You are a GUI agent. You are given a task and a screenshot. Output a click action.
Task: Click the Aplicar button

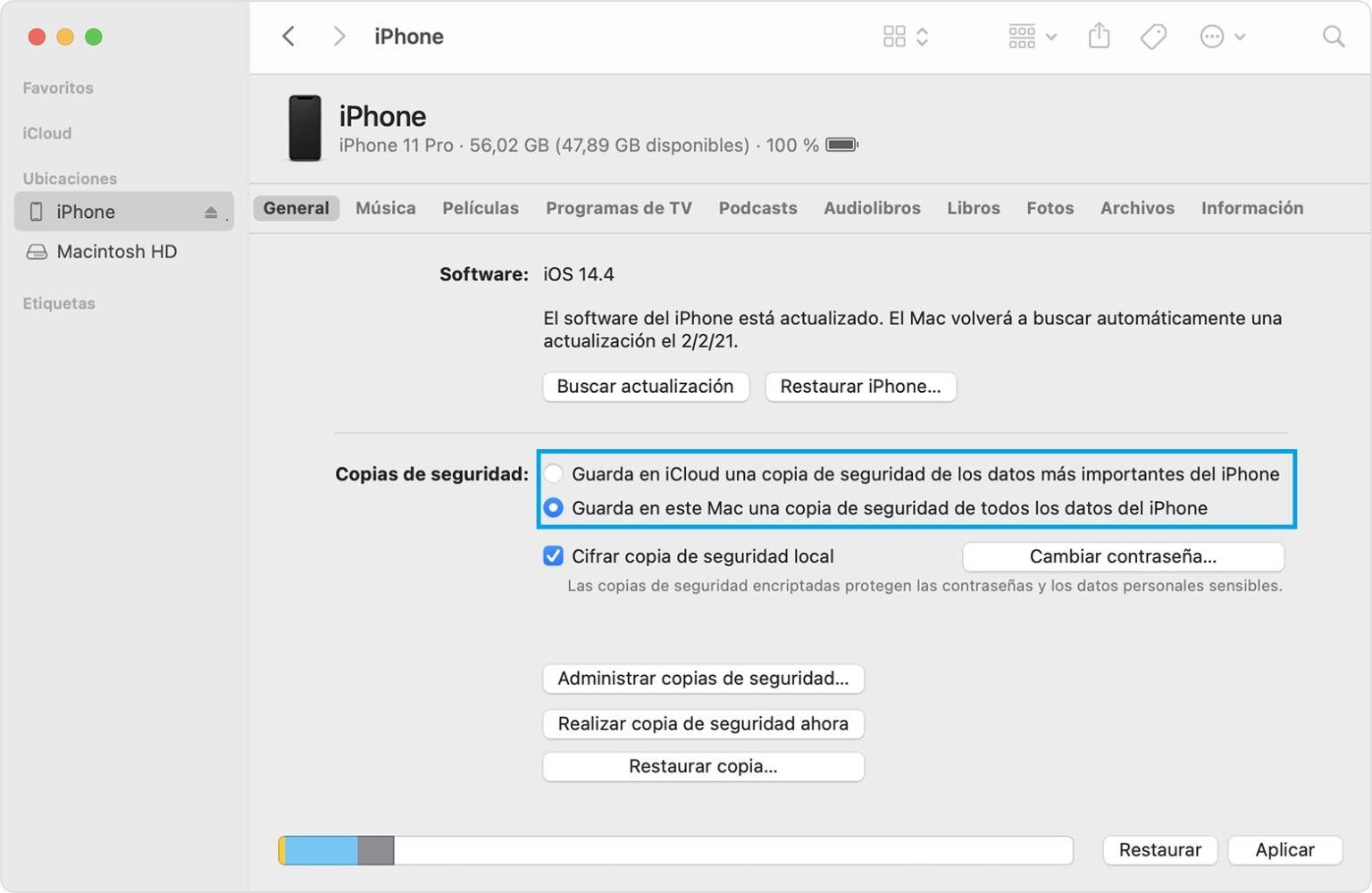pyautogui.click(x=1284, y=850)
